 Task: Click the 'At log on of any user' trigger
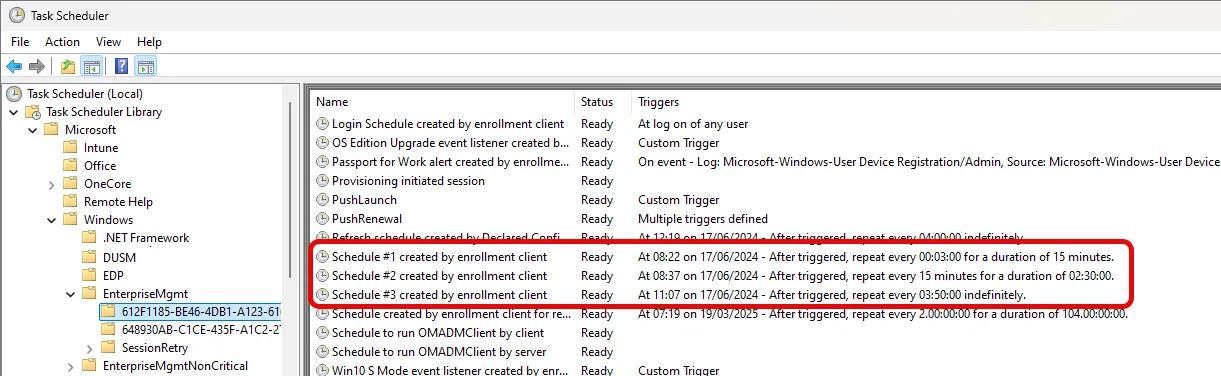(x=693, y=124)
